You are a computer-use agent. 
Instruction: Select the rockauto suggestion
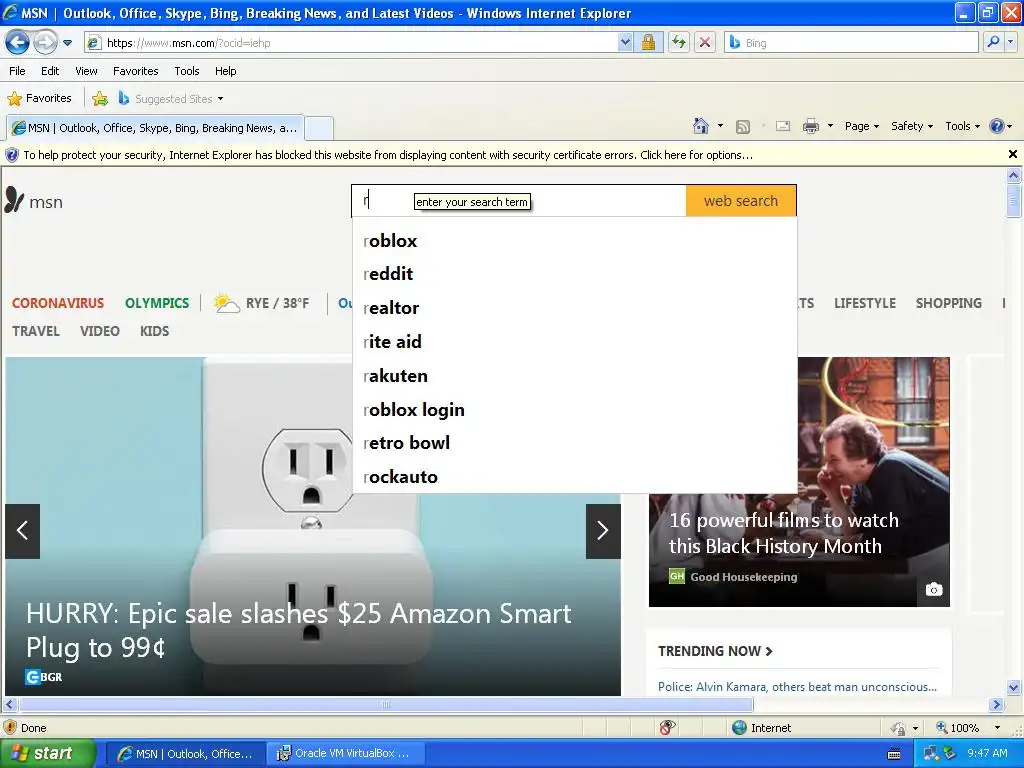coord(574,477)
